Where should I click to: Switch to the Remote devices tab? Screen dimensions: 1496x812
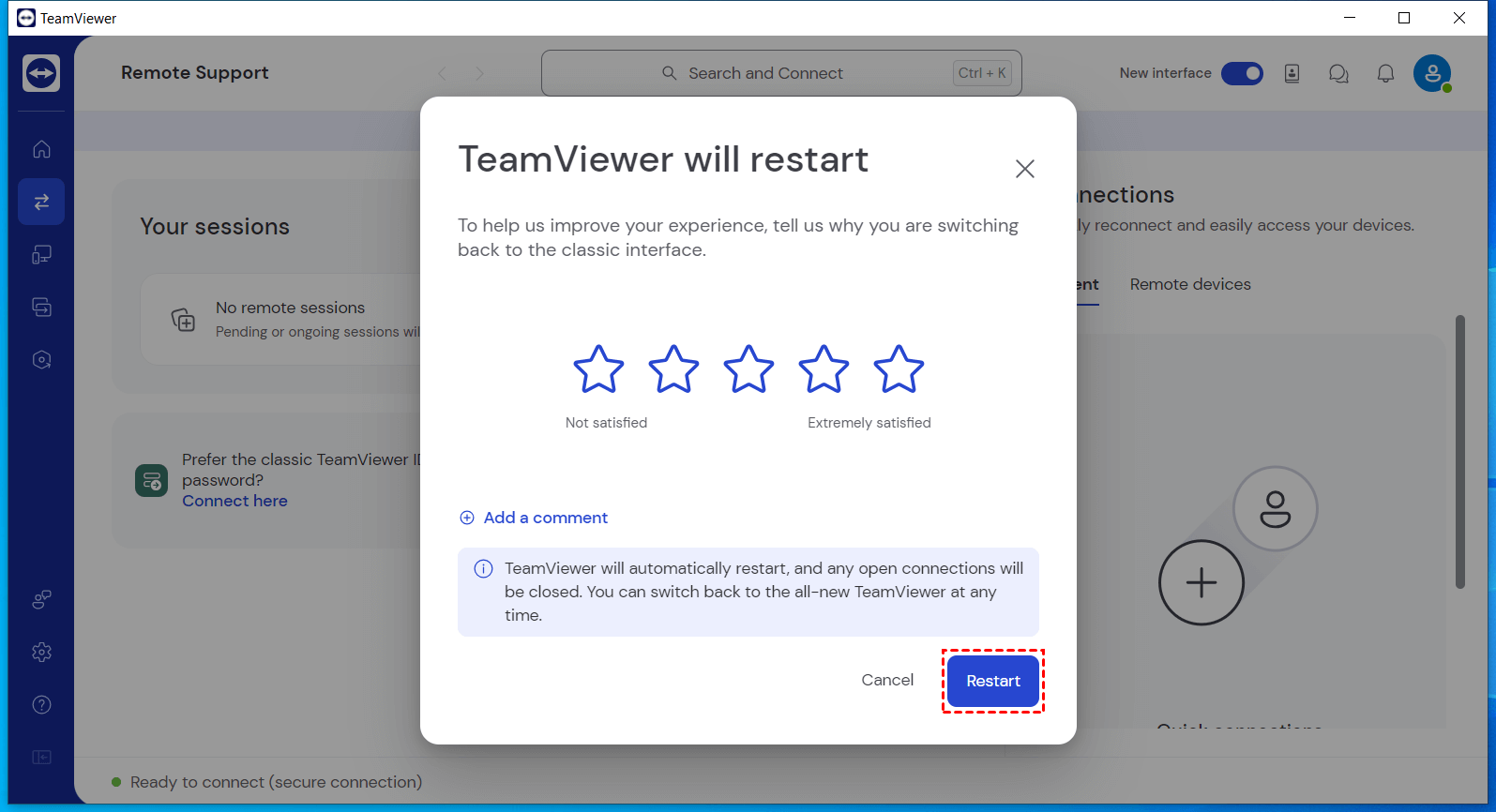(1190, 284)
